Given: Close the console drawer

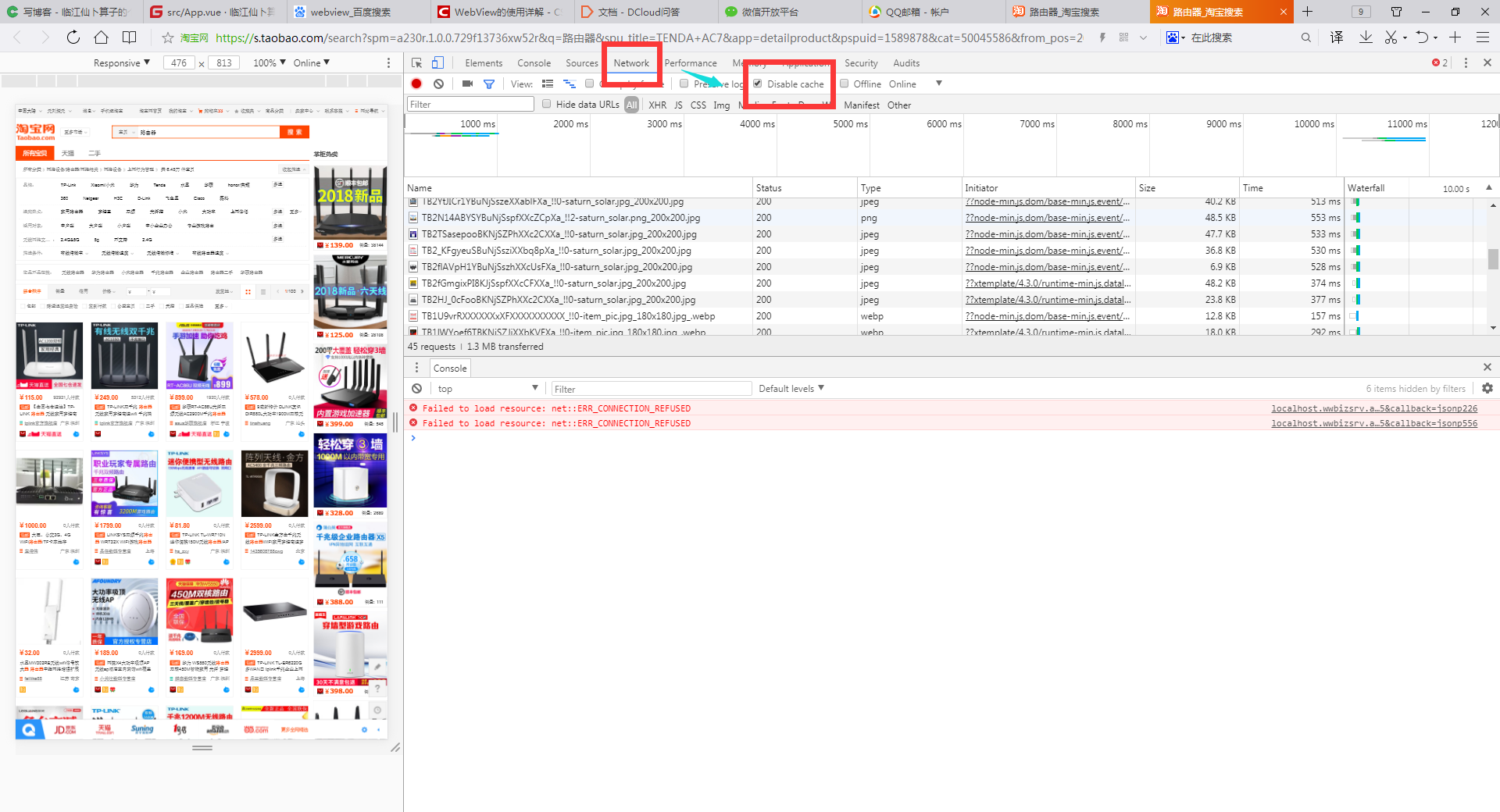Looking at the screenshot, I should (1487, 367).
